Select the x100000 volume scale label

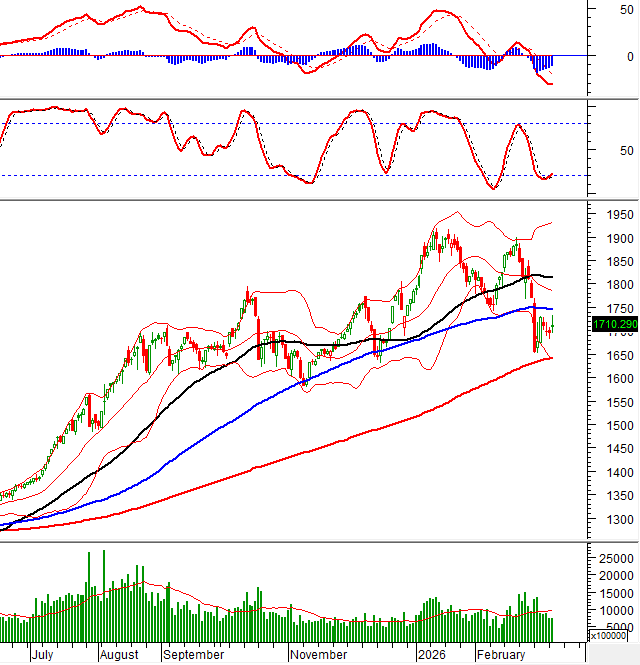[x=609, y=636]
